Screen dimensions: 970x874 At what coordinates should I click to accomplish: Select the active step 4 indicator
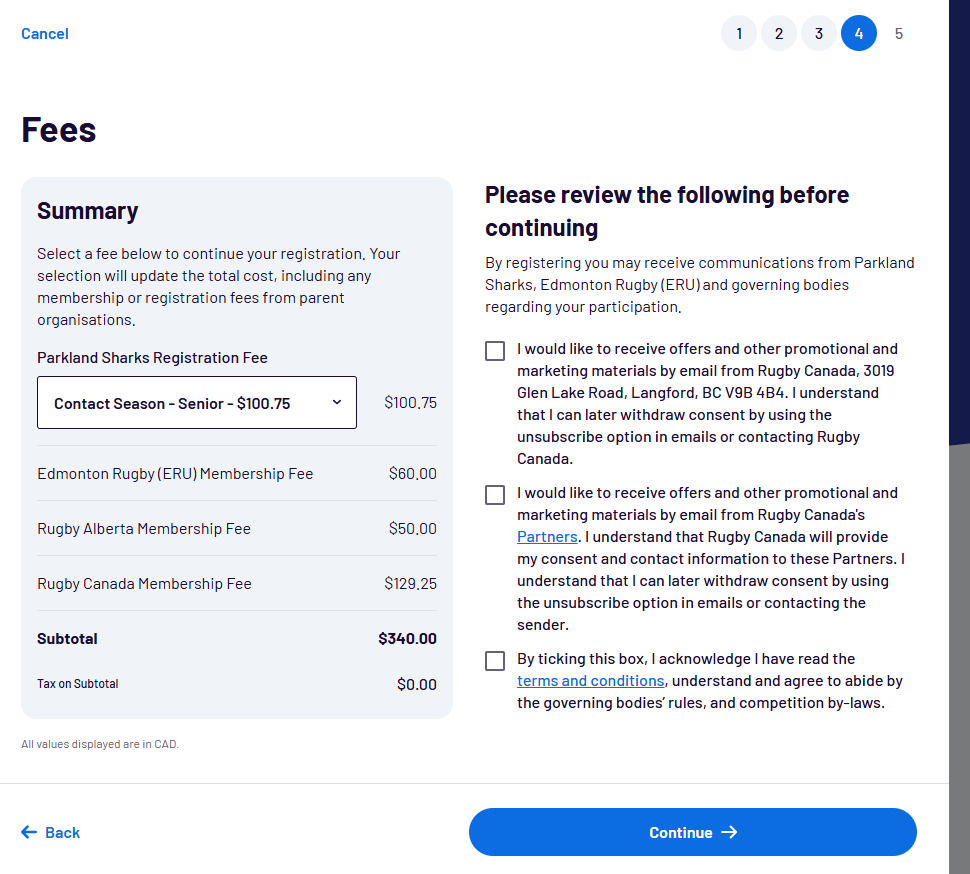click(859, 34)
